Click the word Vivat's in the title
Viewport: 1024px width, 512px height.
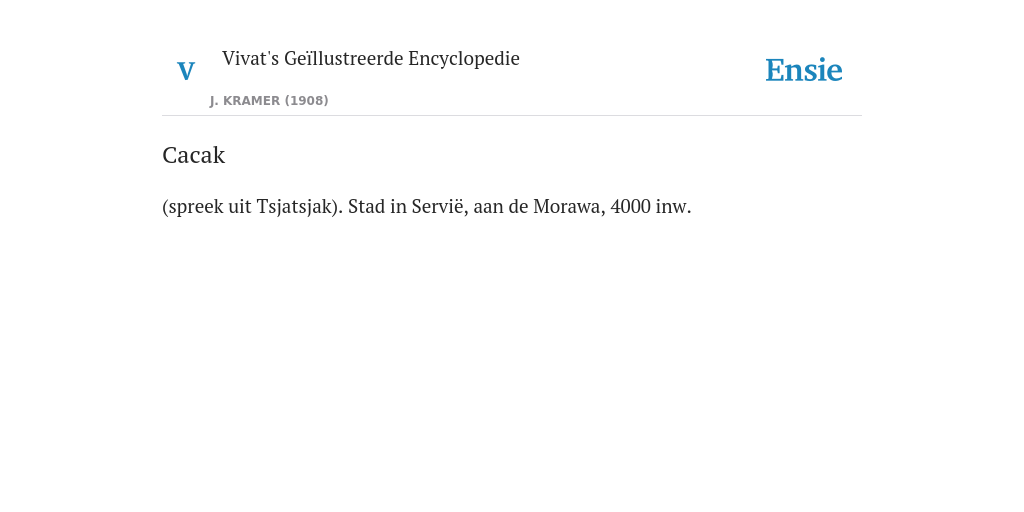point(251,58)
